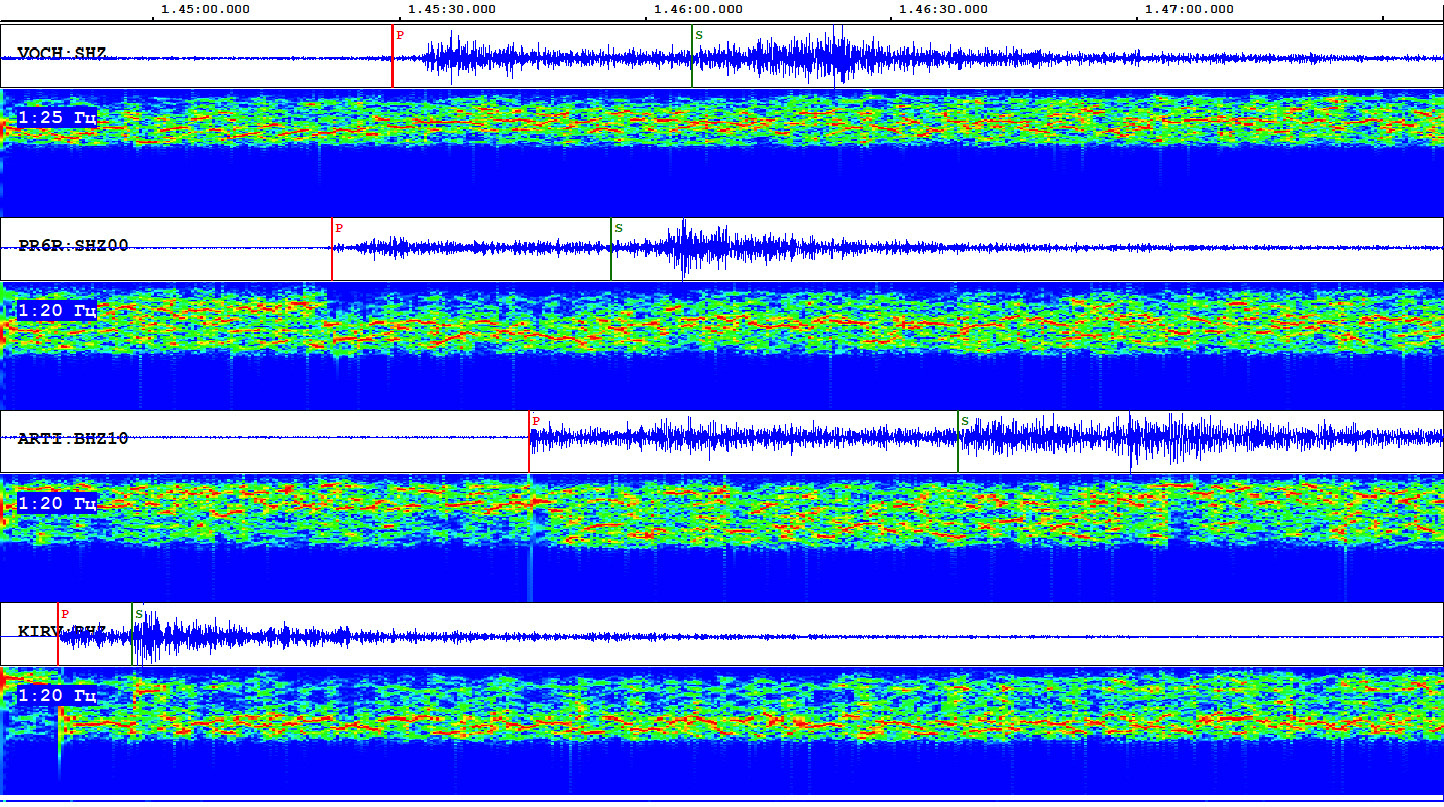Viewport: 1444px width, 807px height.
Task: Click the 1.45:00.000 time axis tick
Action: pos(206,10)
